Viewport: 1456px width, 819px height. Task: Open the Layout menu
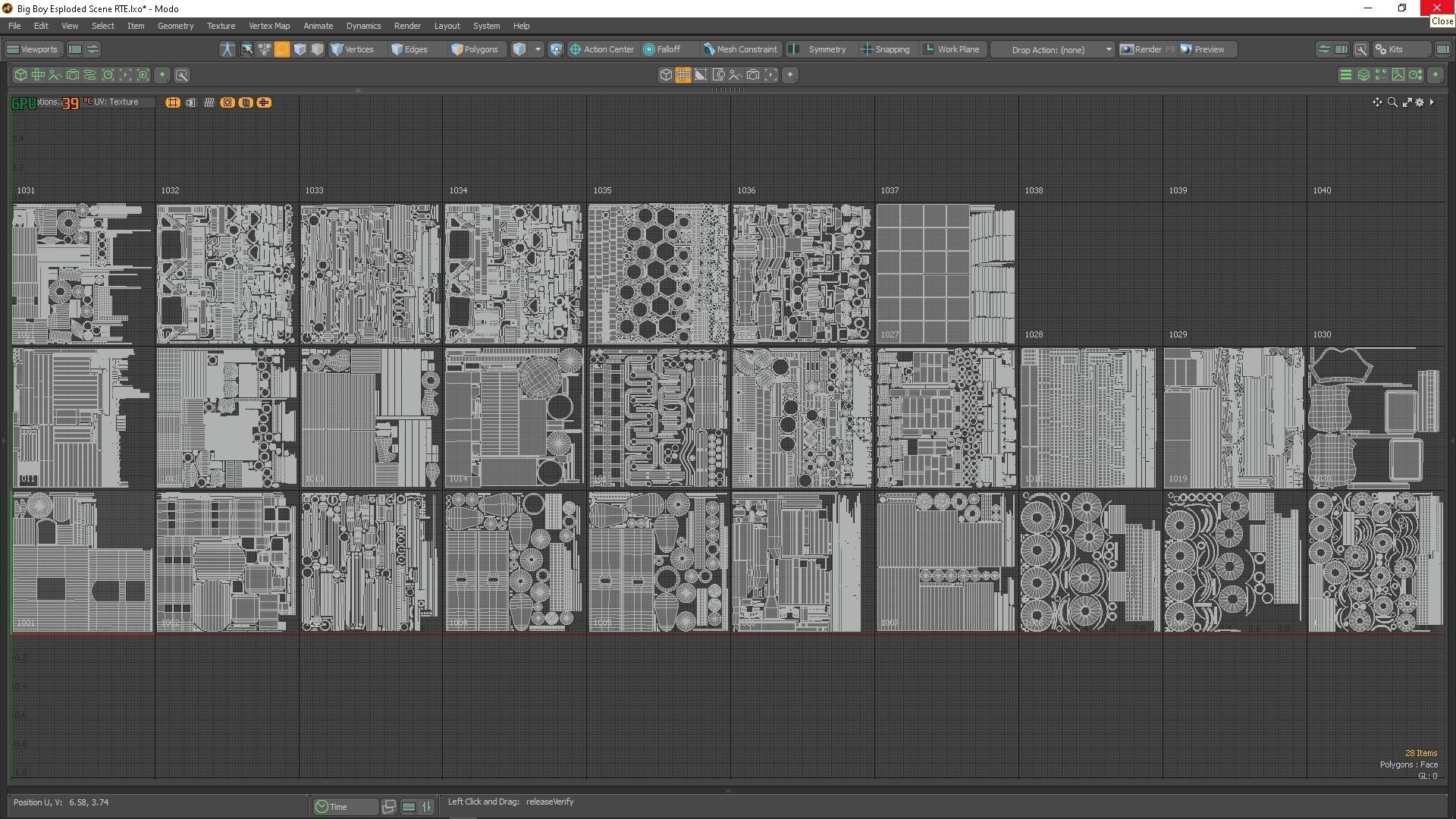[x=447, y=26]
